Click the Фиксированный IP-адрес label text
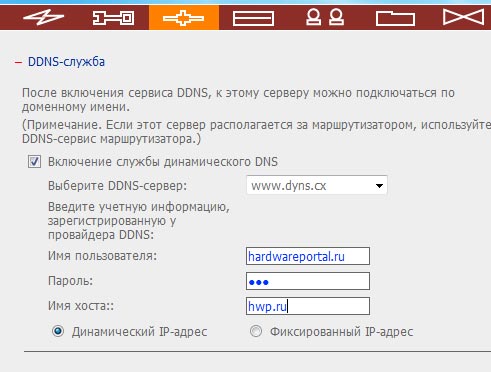 tap(341, 332)
